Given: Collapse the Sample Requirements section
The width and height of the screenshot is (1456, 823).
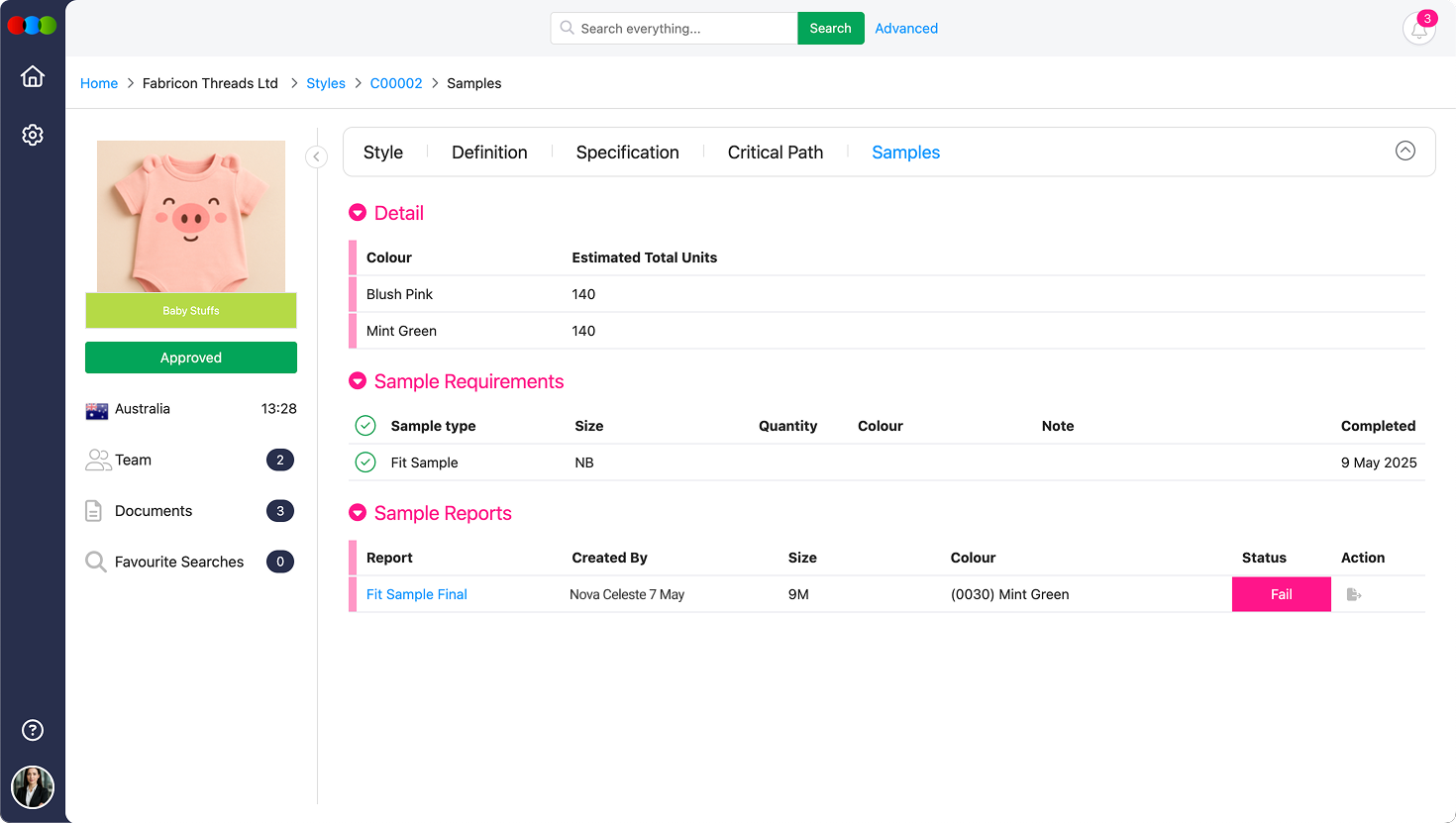Looking at the screenshot, I should 357,381.
